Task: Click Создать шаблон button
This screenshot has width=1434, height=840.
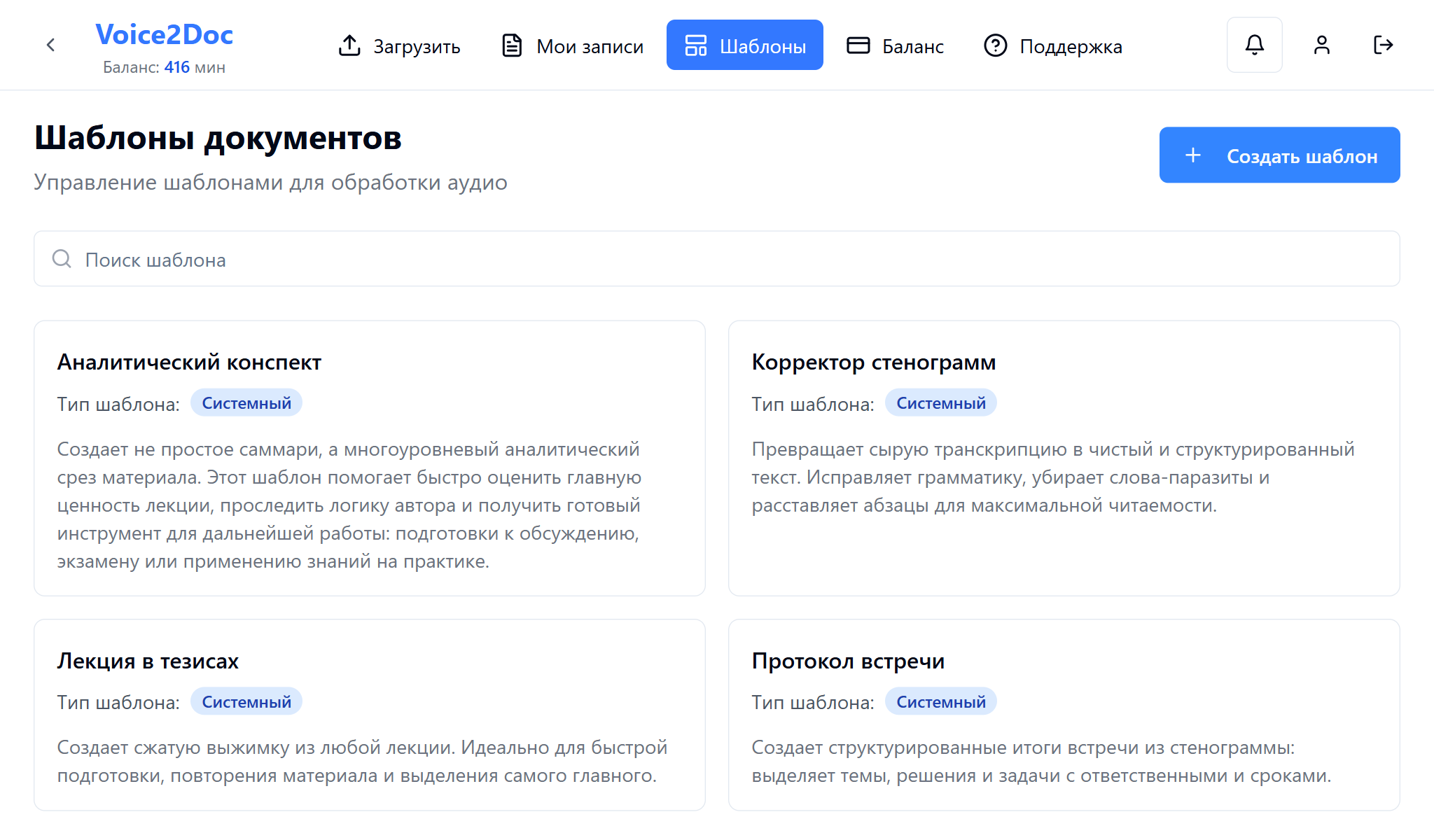Action: (1279, 155)
